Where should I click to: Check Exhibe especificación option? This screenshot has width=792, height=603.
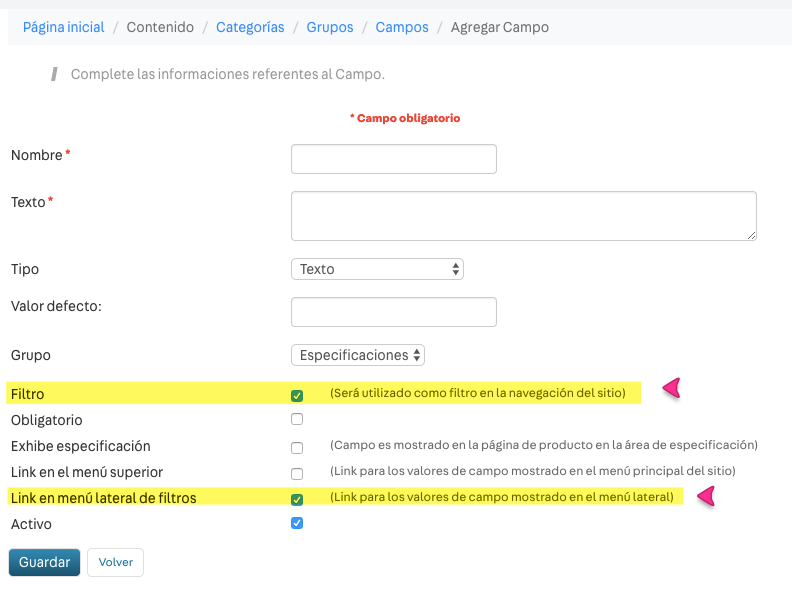pos(297,447)
